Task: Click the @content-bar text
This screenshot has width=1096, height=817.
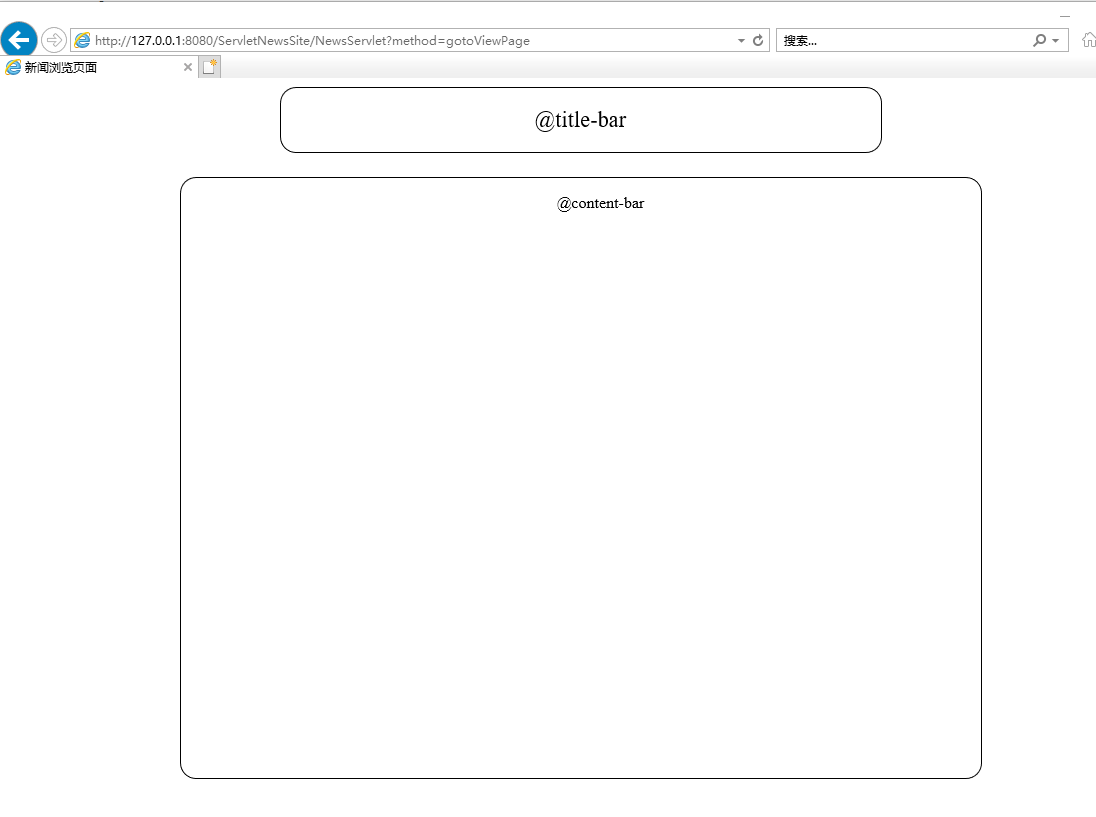Action: [600, 203]
